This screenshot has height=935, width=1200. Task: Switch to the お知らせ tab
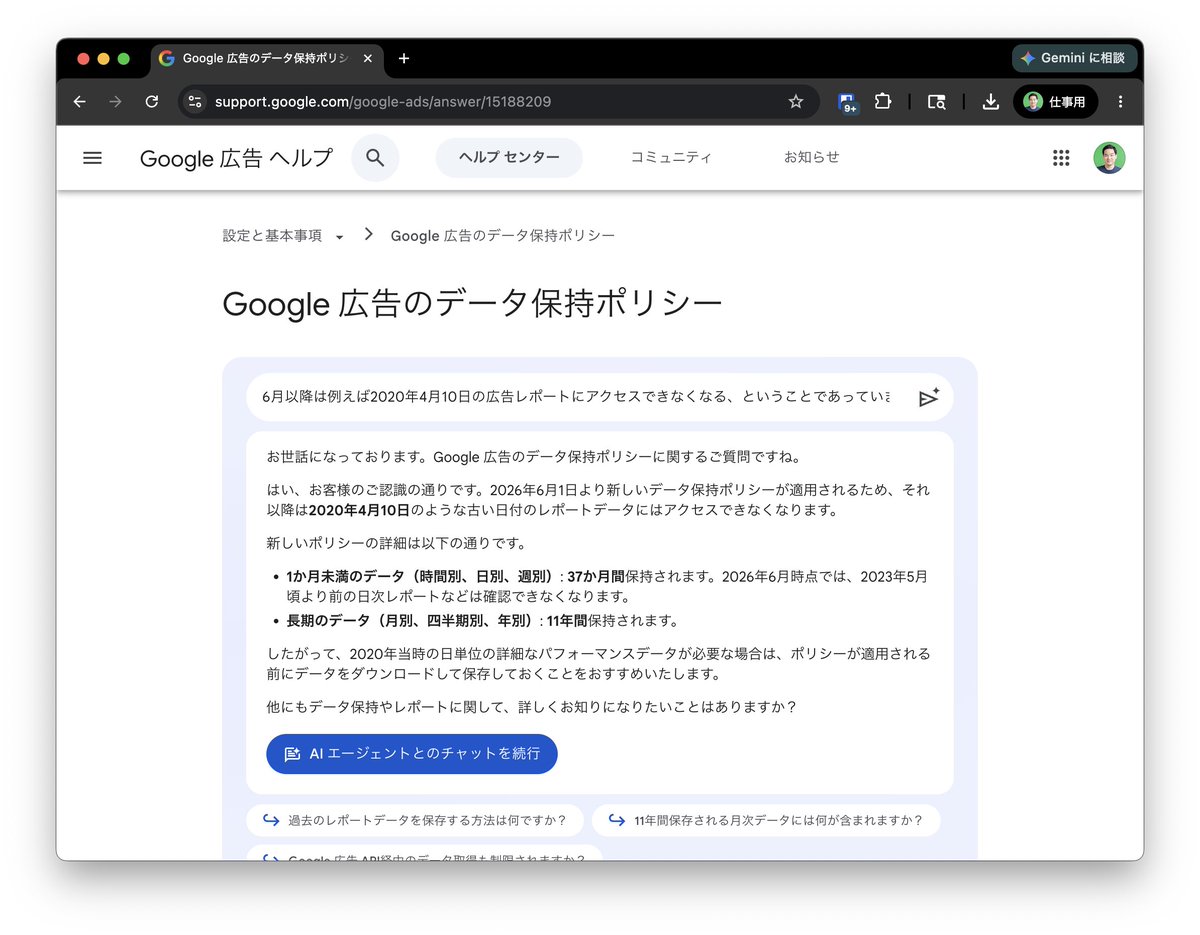tap(811, 157)
